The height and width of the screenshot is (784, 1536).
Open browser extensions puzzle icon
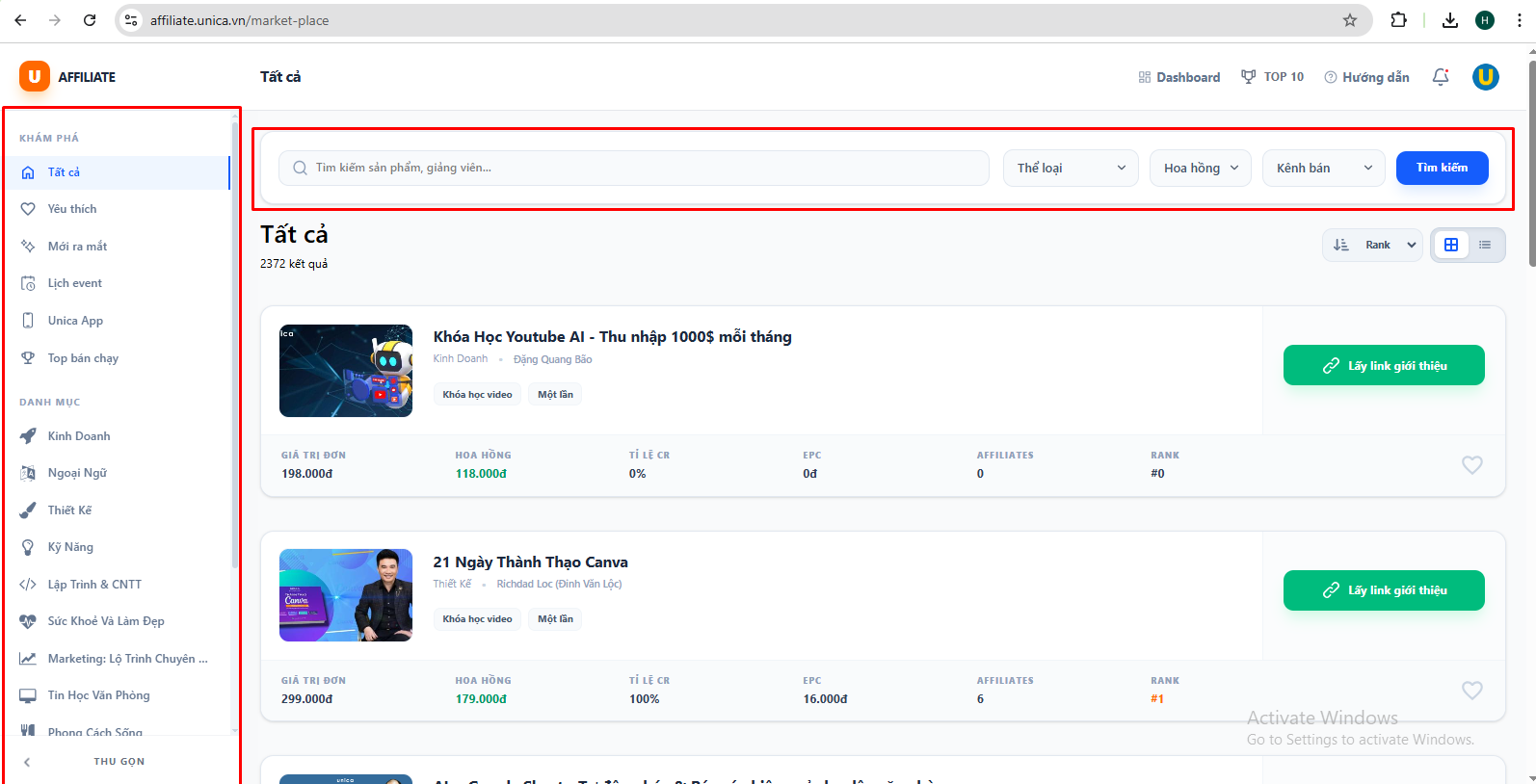coord(1398,20)
